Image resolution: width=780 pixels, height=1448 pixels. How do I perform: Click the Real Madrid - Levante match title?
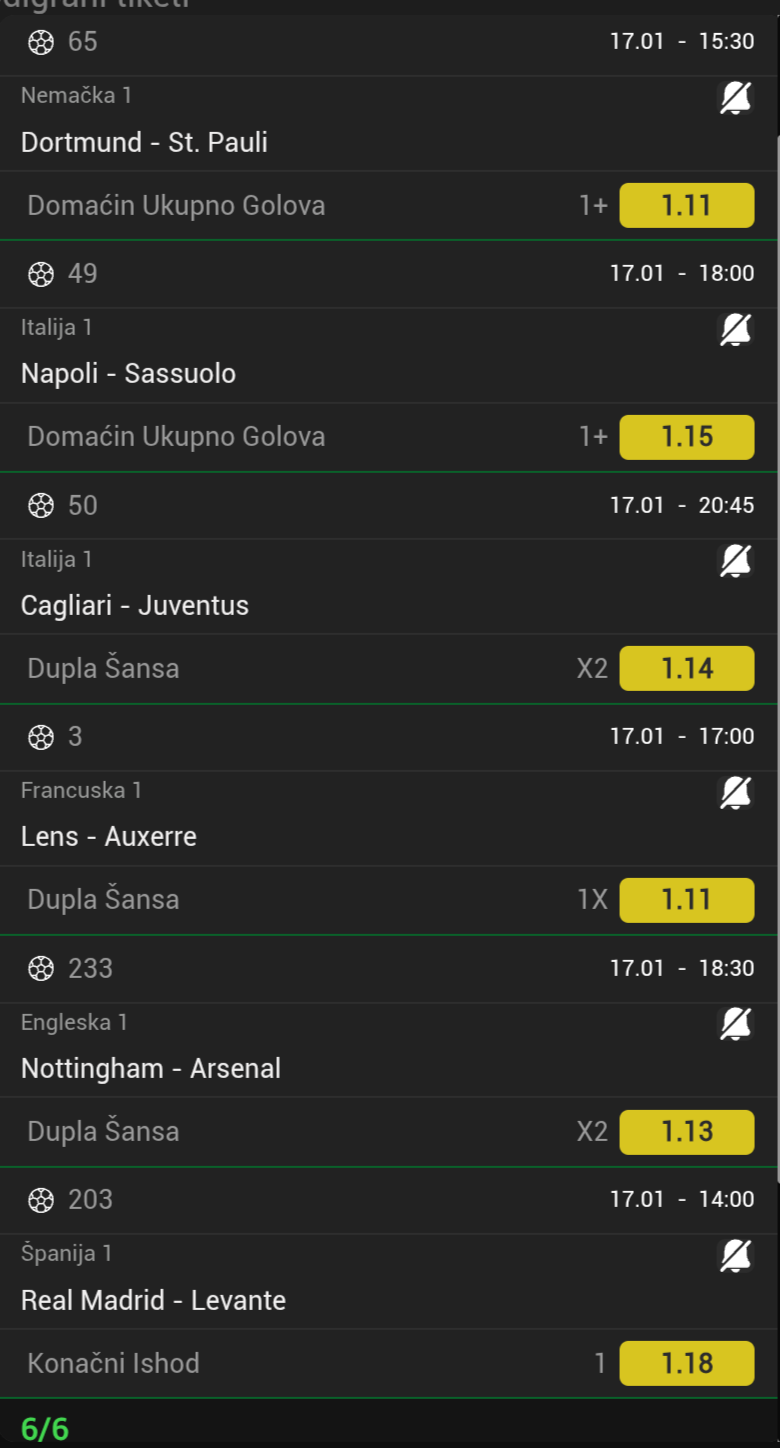pyautogui.click(x=153, y=1300)
